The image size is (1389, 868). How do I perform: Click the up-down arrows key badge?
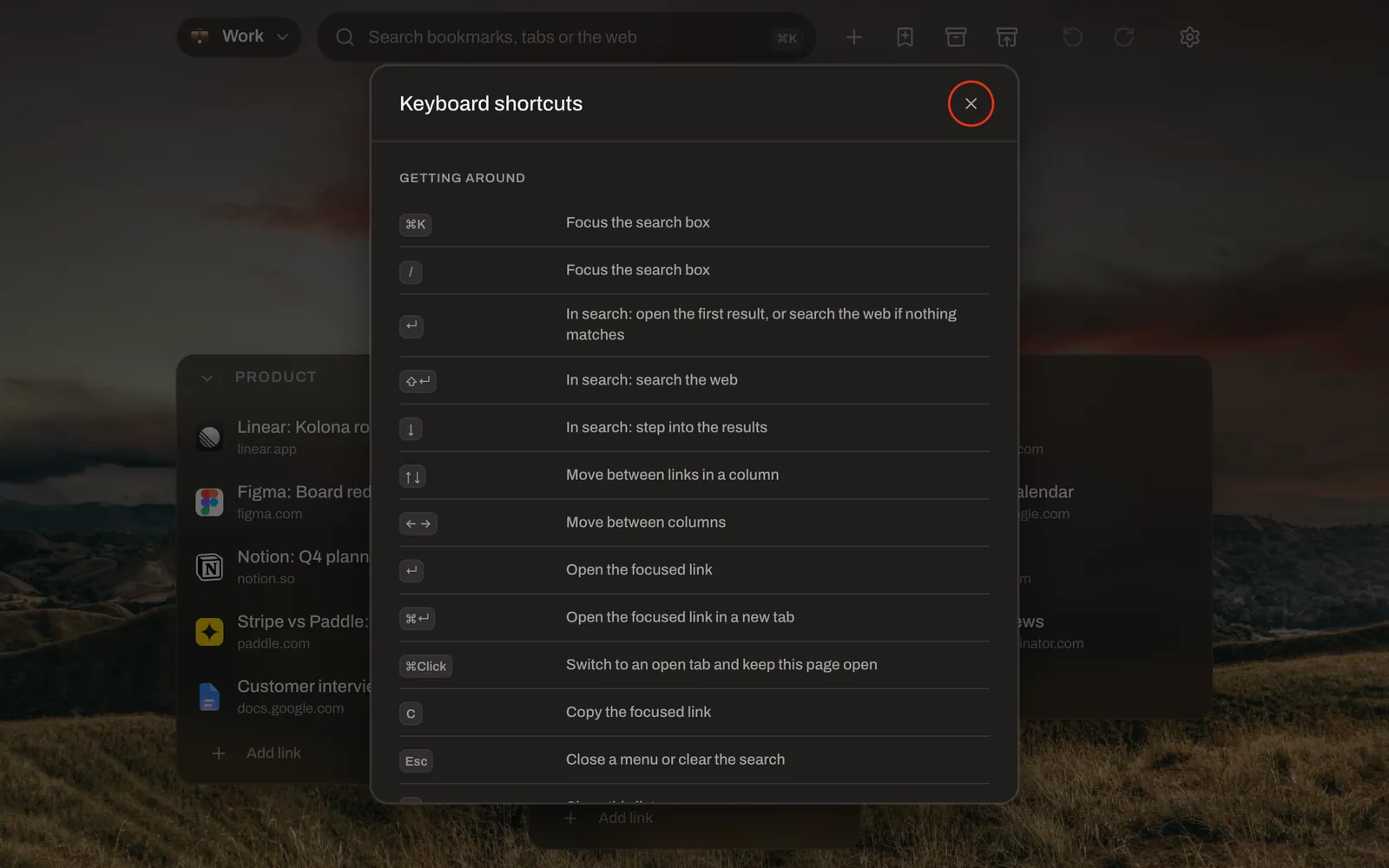tap(412, 477)
